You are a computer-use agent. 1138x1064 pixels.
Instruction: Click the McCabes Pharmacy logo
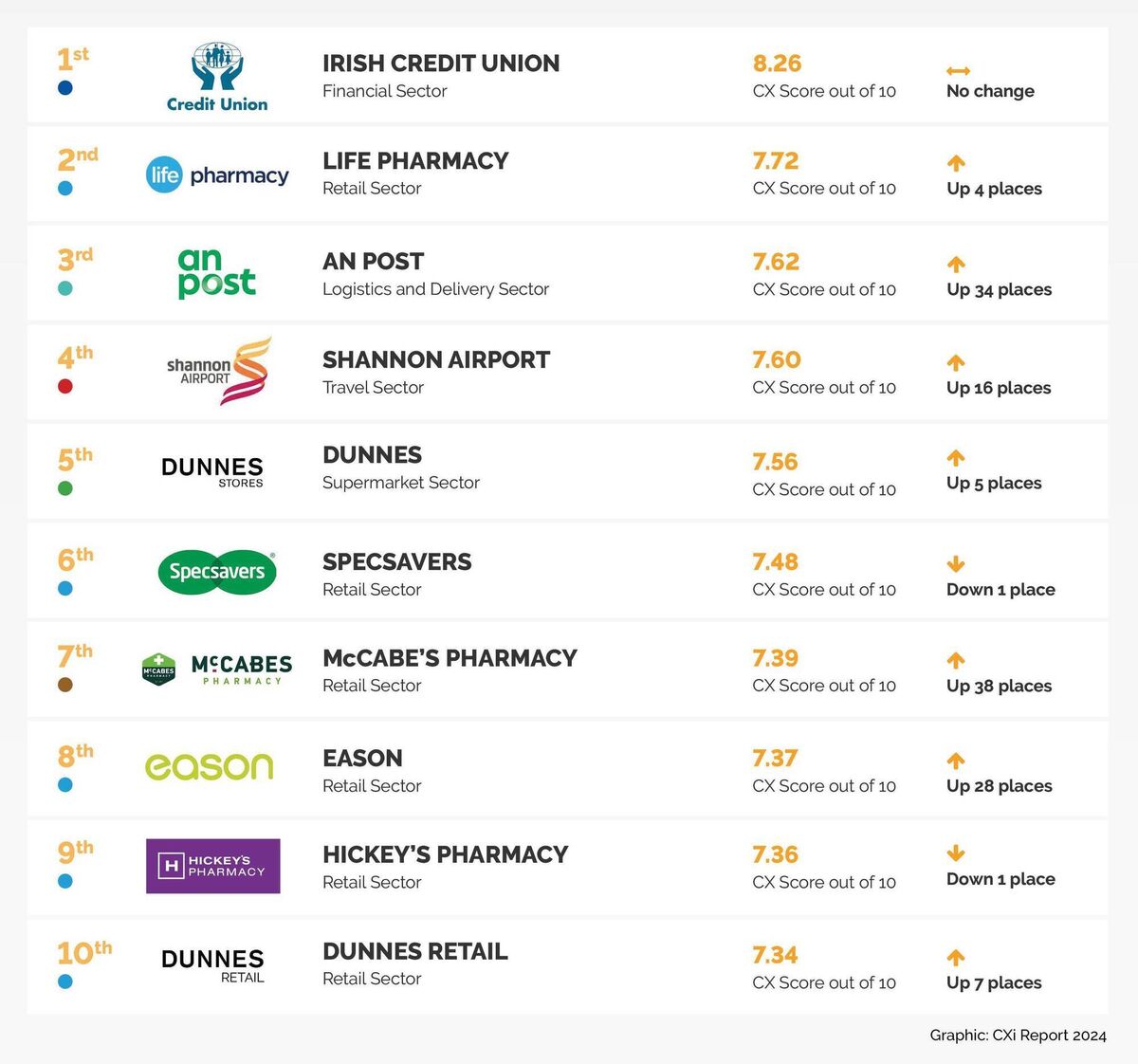216,669
